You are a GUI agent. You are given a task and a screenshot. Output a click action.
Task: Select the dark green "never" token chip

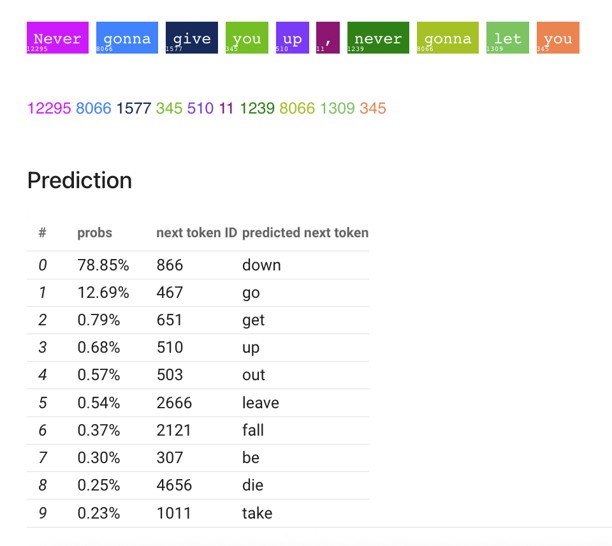377,38
